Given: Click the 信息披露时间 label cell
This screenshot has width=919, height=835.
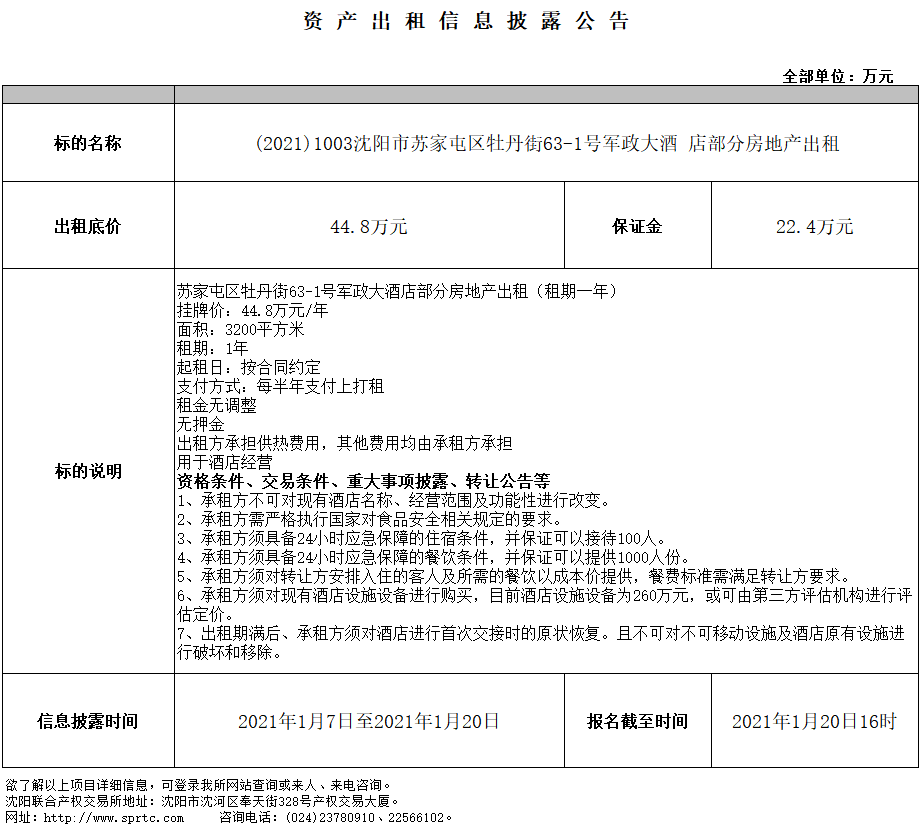Looking at the screenshot, I should [88, 721].
